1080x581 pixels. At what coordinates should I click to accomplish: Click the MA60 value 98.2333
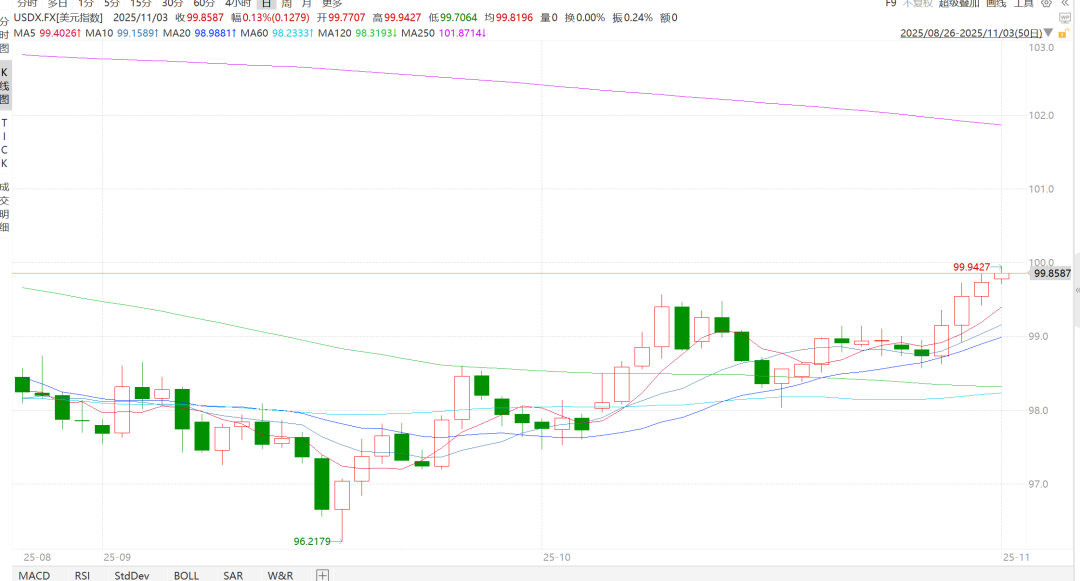(x=293, y=33)
